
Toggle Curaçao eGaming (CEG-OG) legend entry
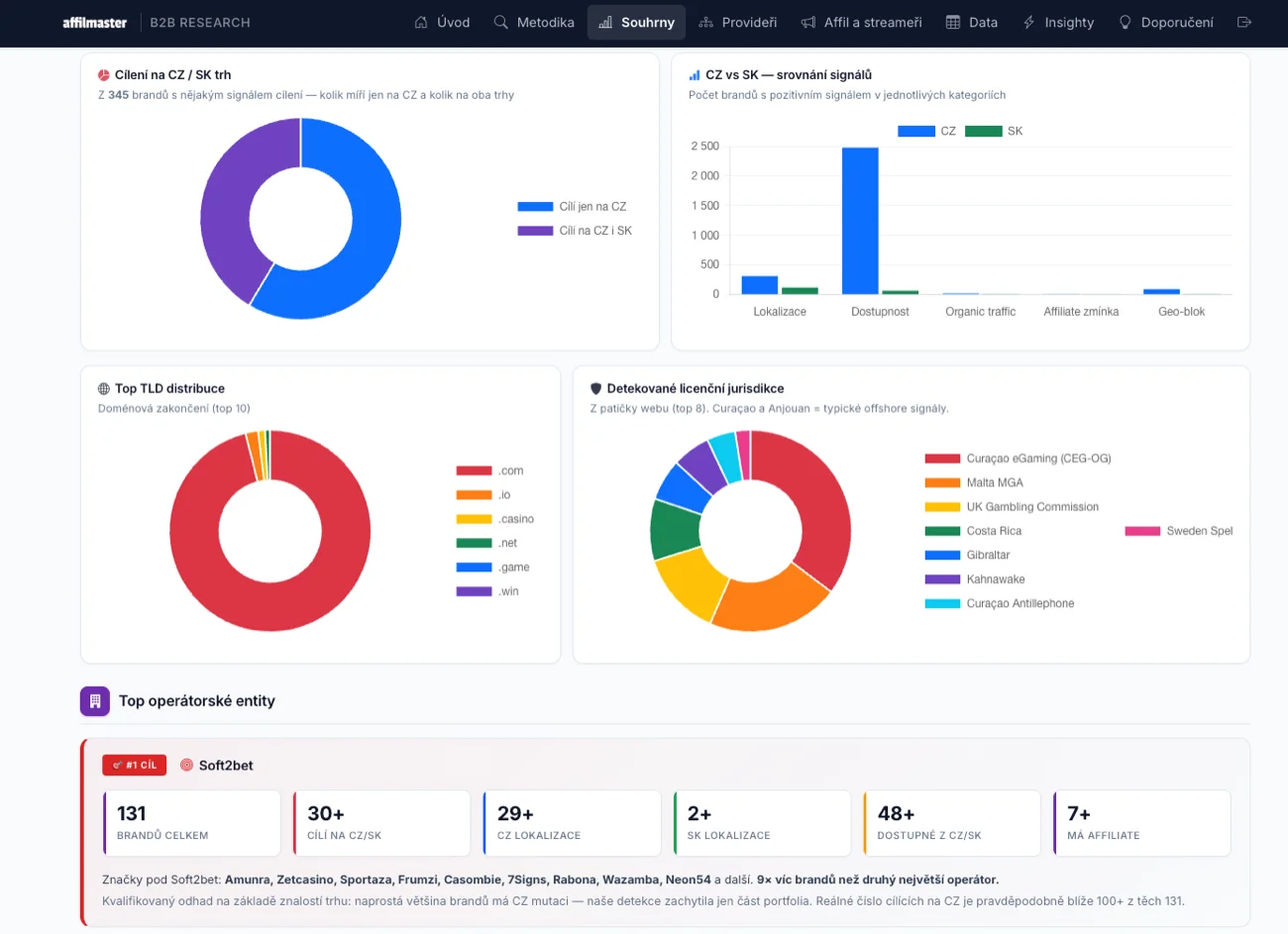coord(1018,459)
